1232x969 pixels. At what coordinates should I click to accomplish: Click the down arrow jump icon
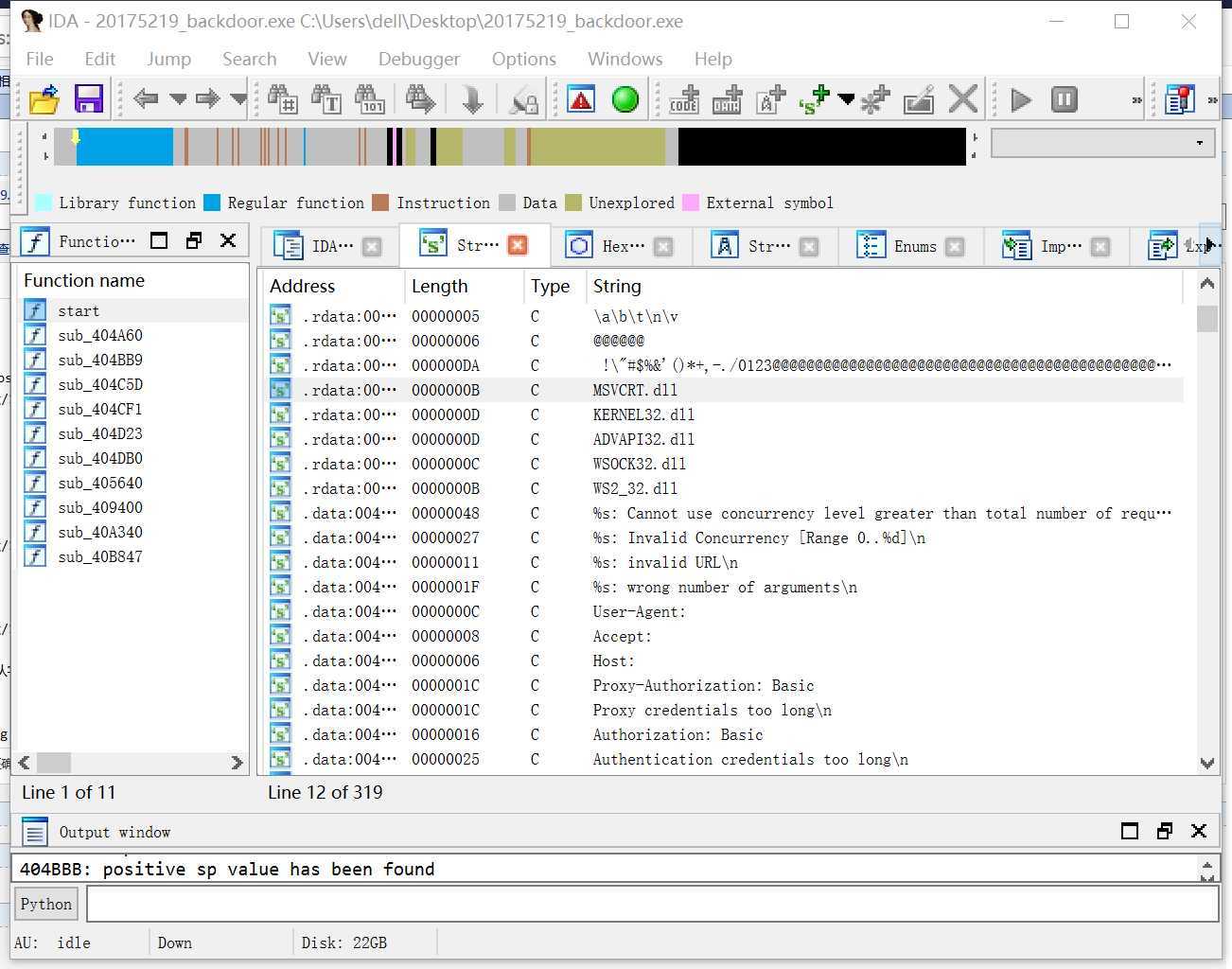pyautogui.click(x=472, y=98)
